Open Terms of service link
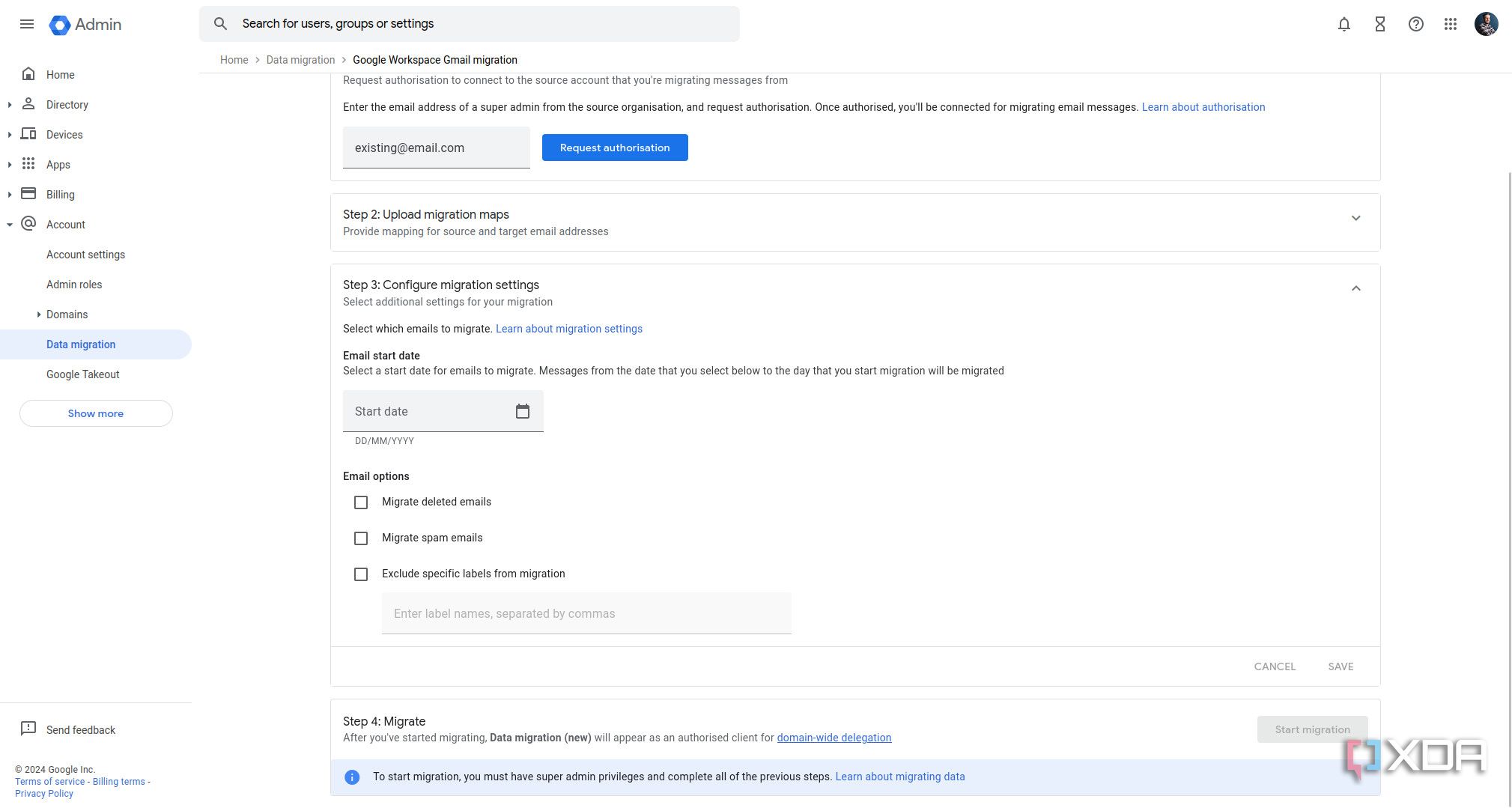This screenshot has height=808, width=1512. coord(49,782)
